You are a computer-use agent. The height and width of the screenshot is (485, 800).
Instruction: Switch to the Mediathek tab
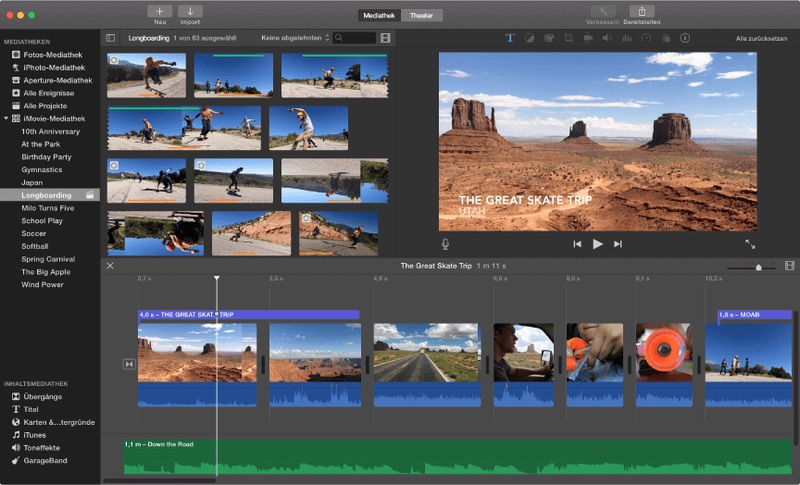click(379, 15)
